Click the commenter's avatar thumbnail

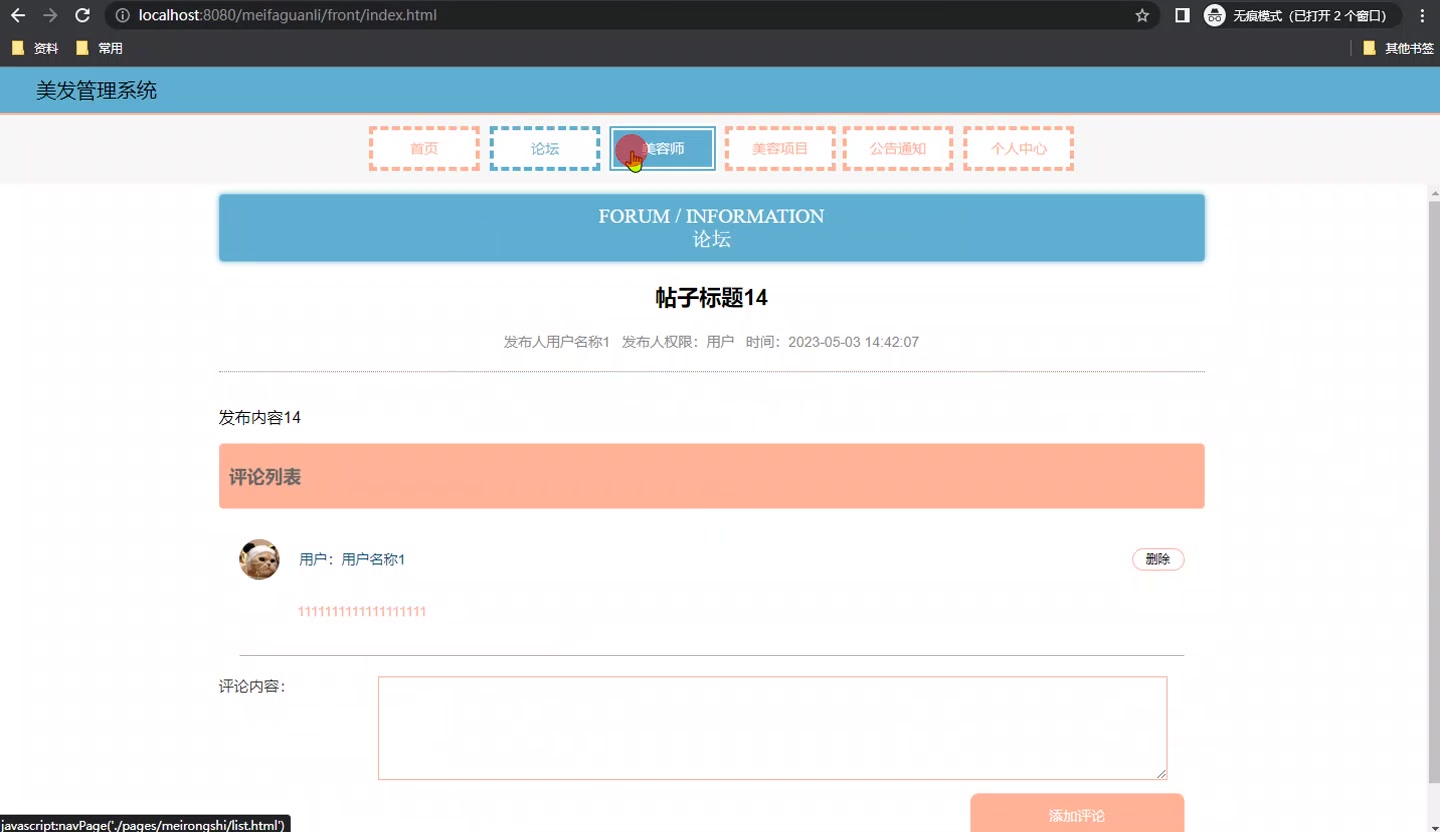click(259, 559)
